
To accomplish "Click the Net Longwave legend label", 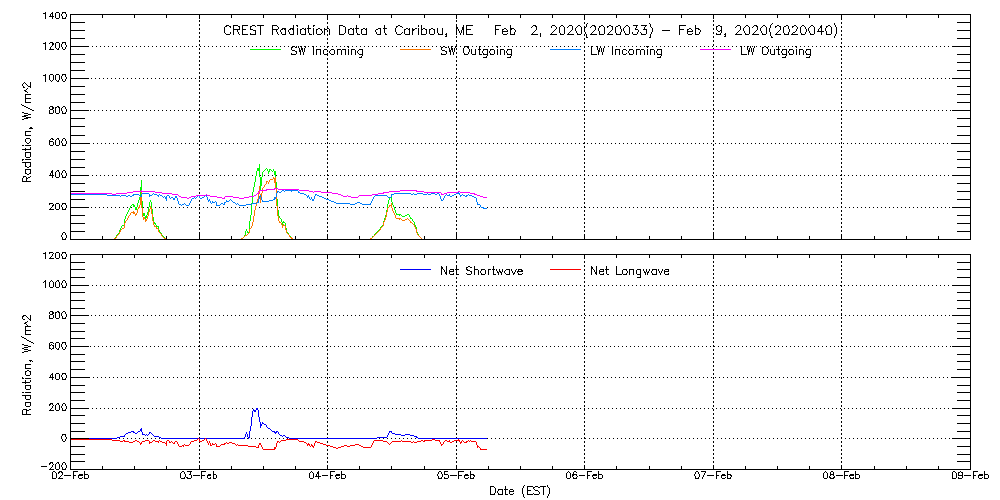I will coord(631,271).
